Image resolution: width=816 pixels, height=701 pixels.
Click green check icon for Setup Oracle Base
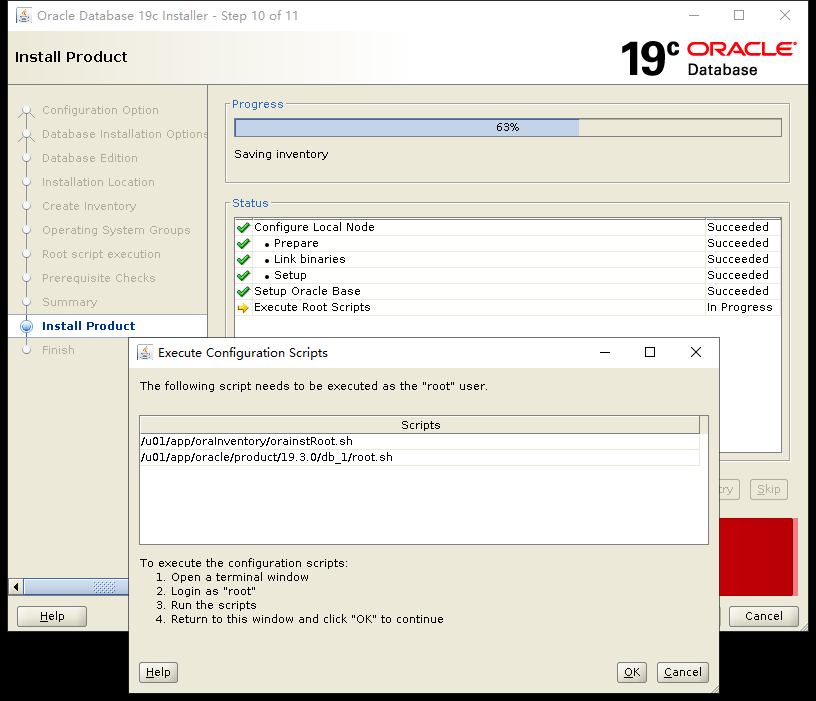(243, 291)
